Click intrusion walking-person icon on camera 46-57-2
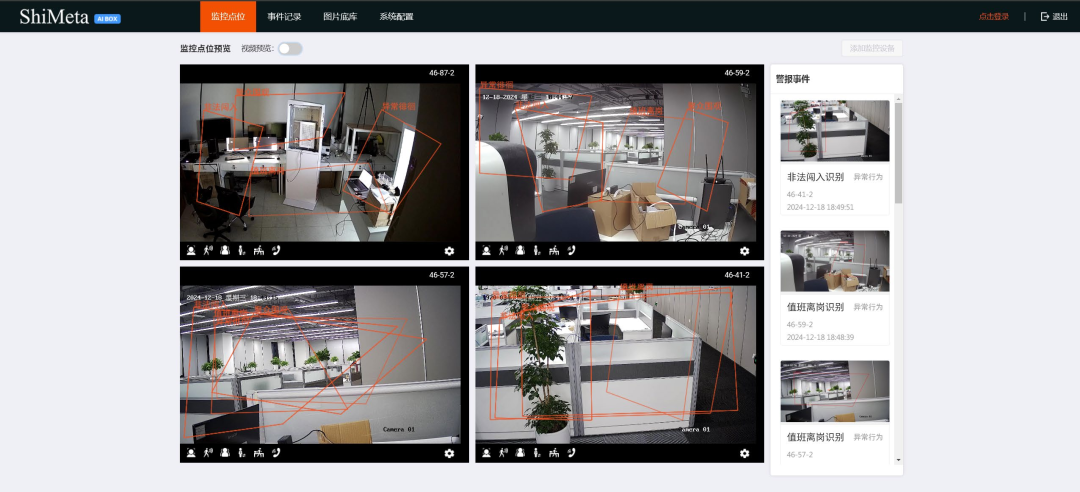The width and height of the screenshot is (1080, 492). coord(208,453)
